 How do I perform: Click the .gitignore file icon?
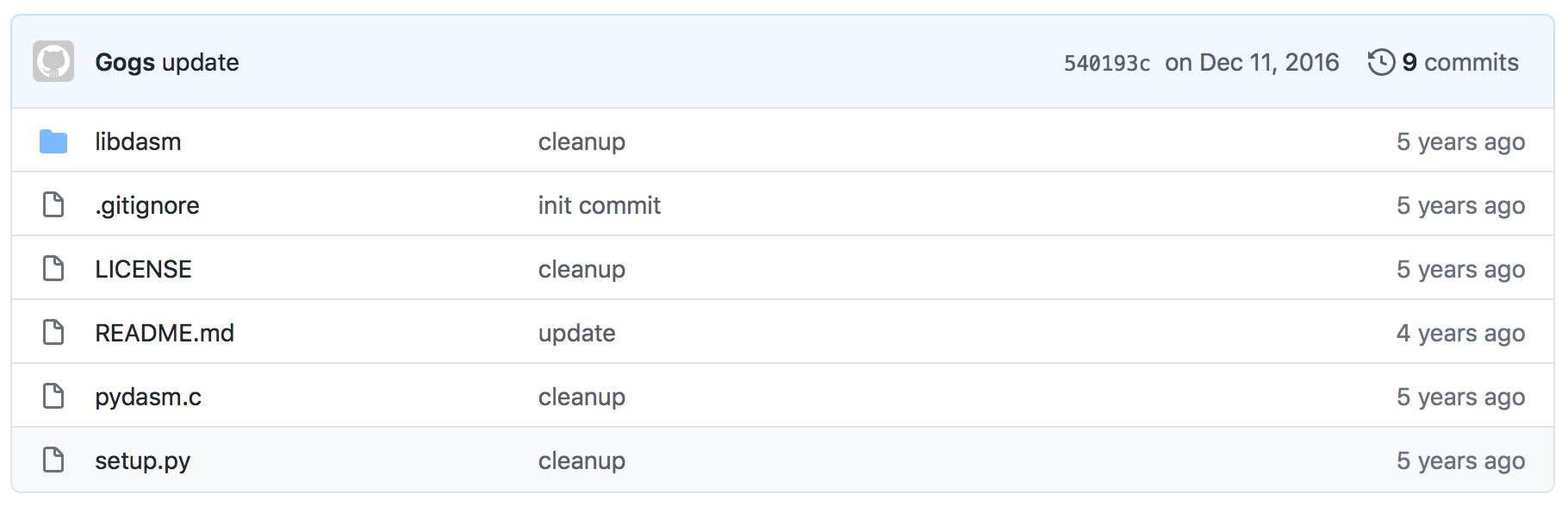(53, 204)
